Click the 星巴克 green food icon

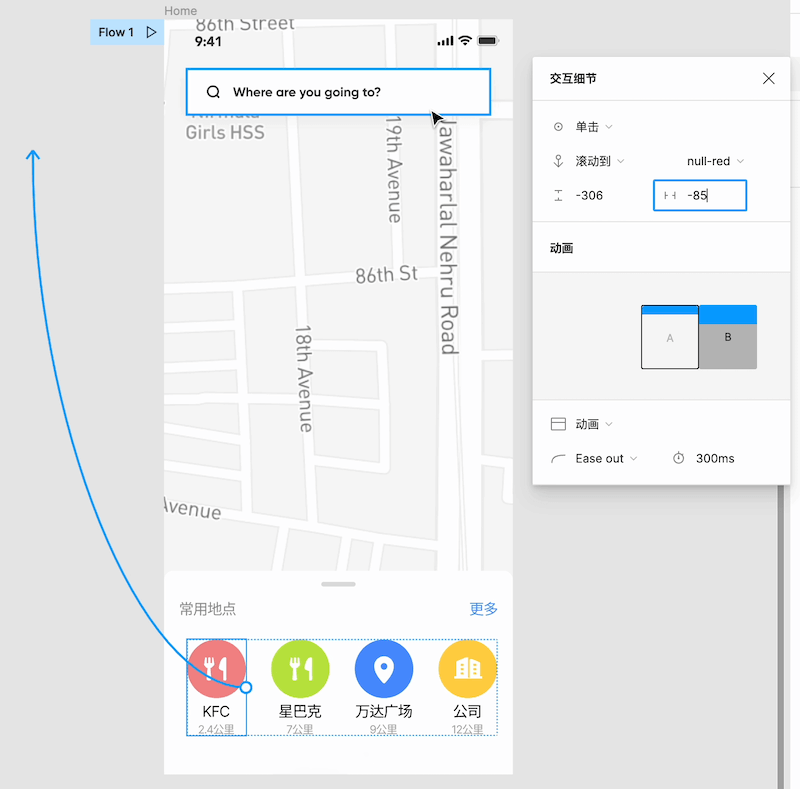(x=300, y=668)
